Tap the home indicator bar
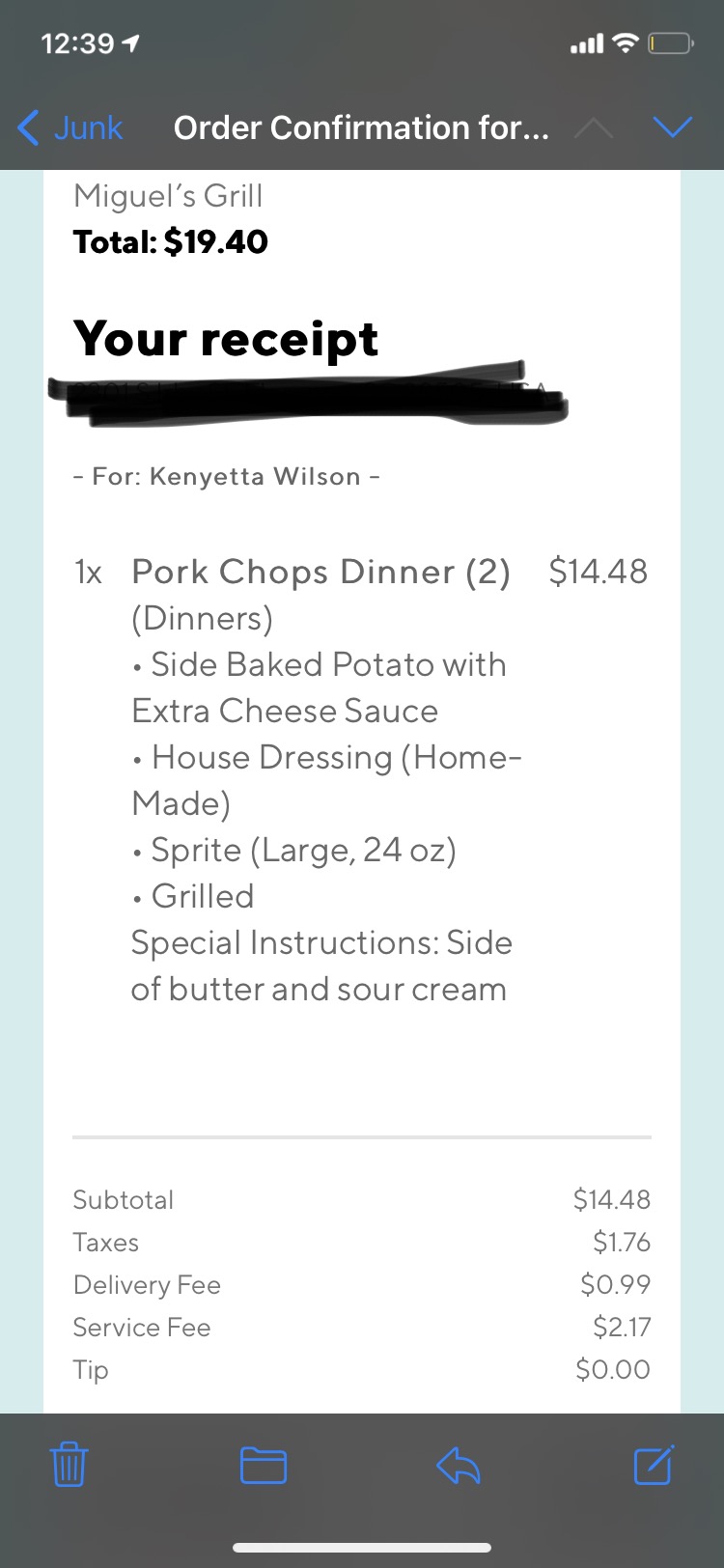This screenshot has height=1568, width=724. click(362, 1548)
